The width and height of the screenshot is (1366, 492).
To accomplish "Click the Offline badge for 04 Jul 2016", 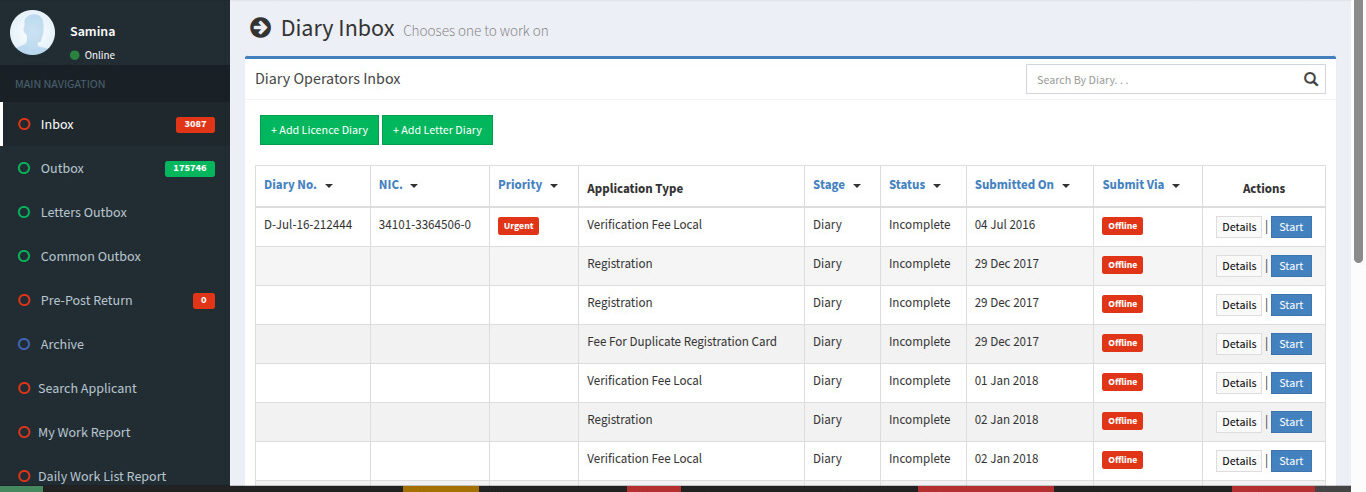I will coord(1122,226).
